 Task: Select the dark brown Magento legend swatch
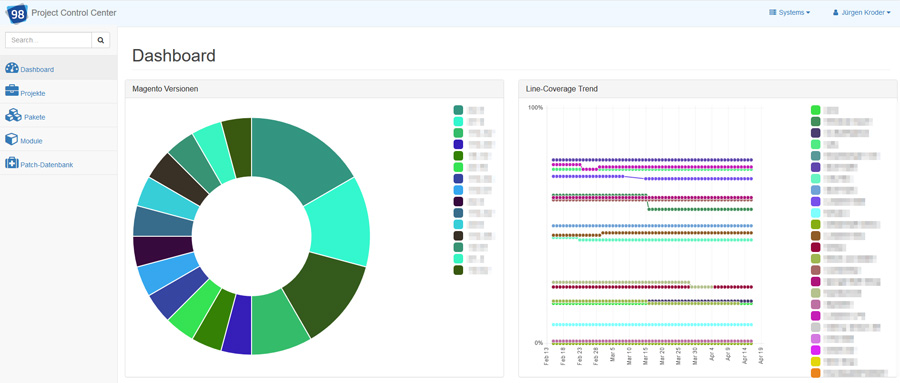pyautogui.click(x=458, y=236)
